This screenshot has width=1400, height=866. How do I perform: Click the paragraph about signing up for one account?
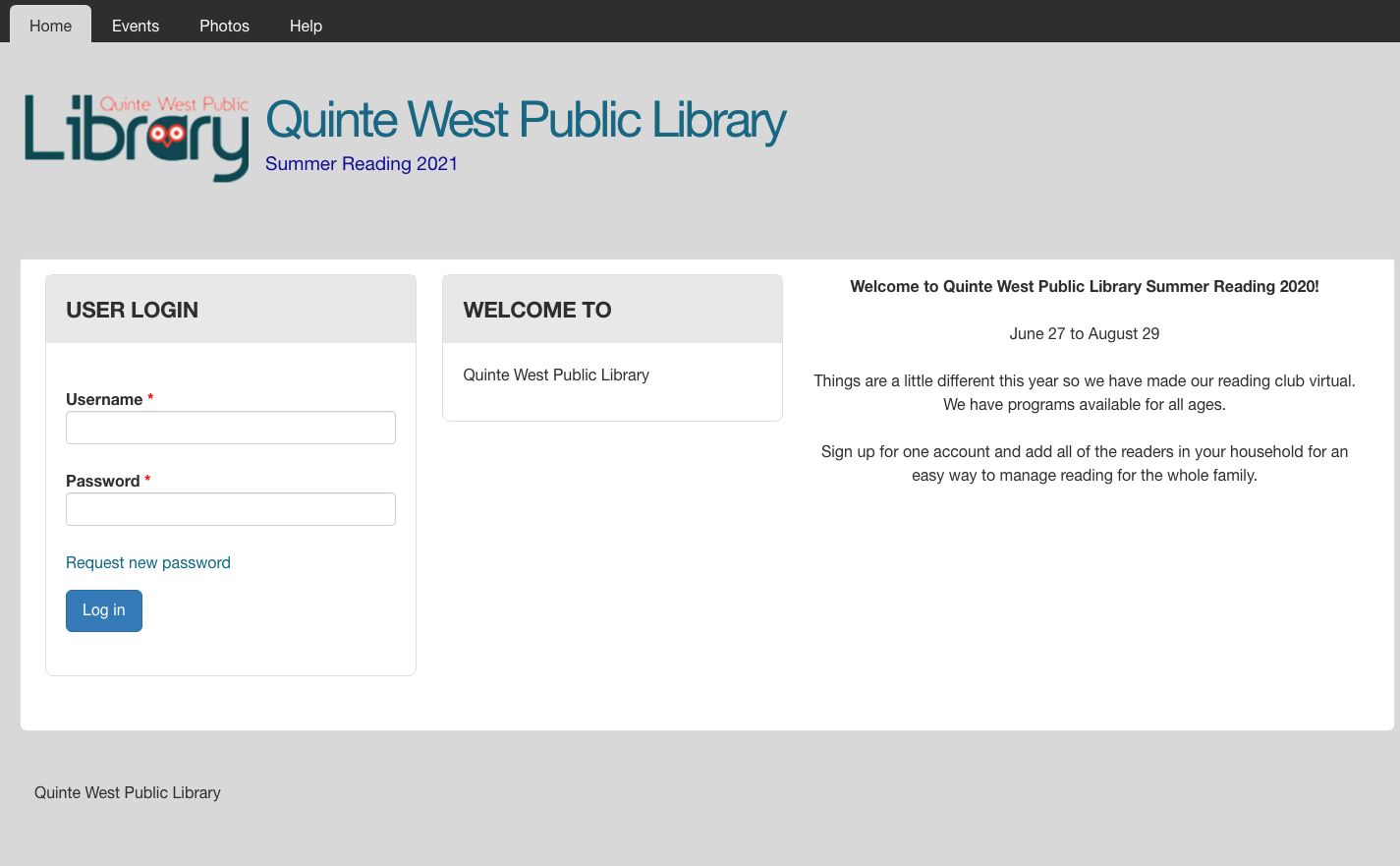pos(1085,463)
